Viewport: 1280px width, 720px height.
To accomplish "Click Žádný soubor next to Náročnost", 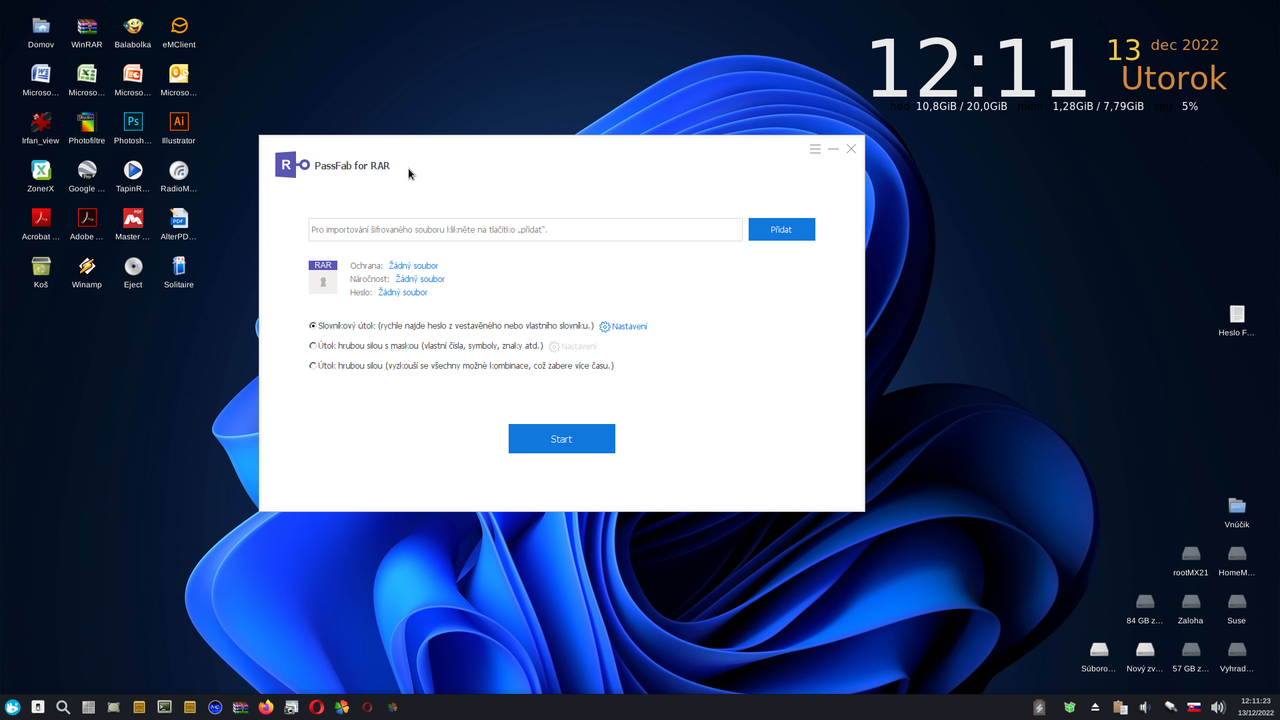I will point(420,279).
